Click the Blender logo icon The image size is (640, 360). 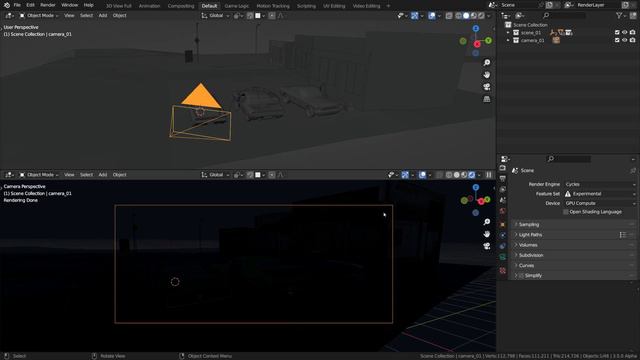[x=7, y=5]
